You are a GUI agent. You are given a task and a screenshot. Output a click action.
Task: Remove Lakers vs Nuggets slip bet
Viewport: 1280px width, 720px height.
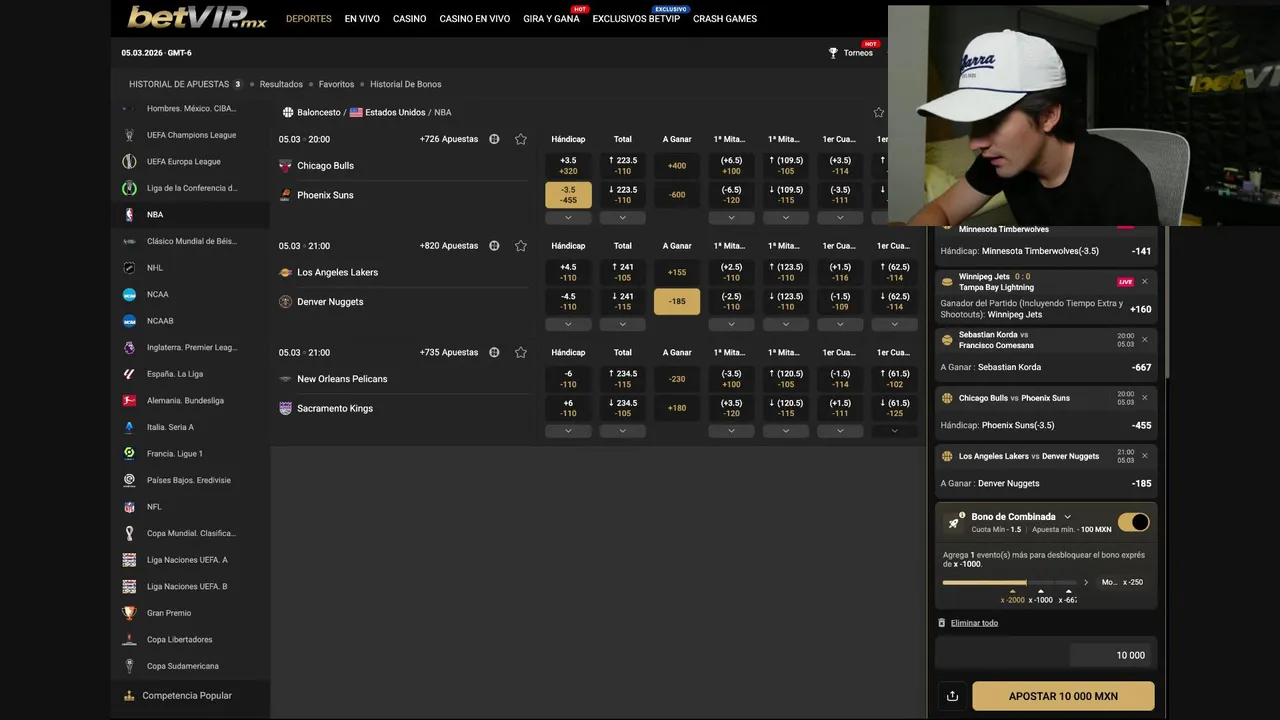click(x=1145, y=456)
